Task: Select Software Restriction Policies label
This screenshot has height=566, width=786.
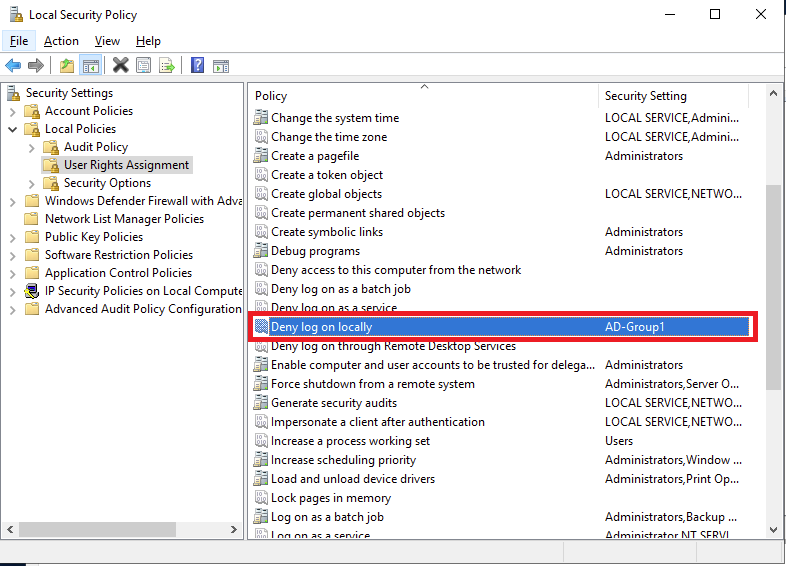Action: (x=119, y=255)
